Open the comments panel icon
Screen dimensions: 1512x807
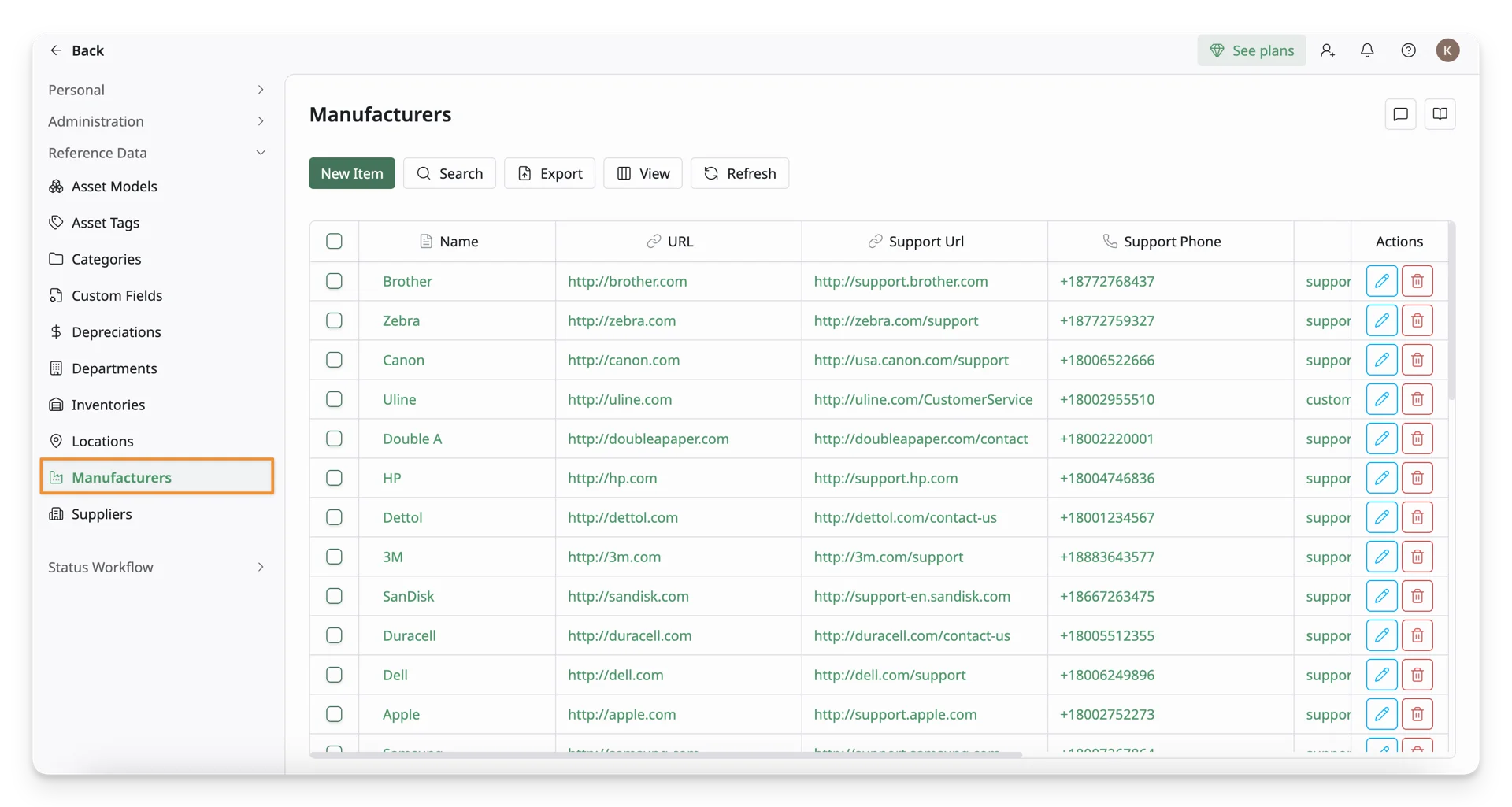click(1400, 114)
